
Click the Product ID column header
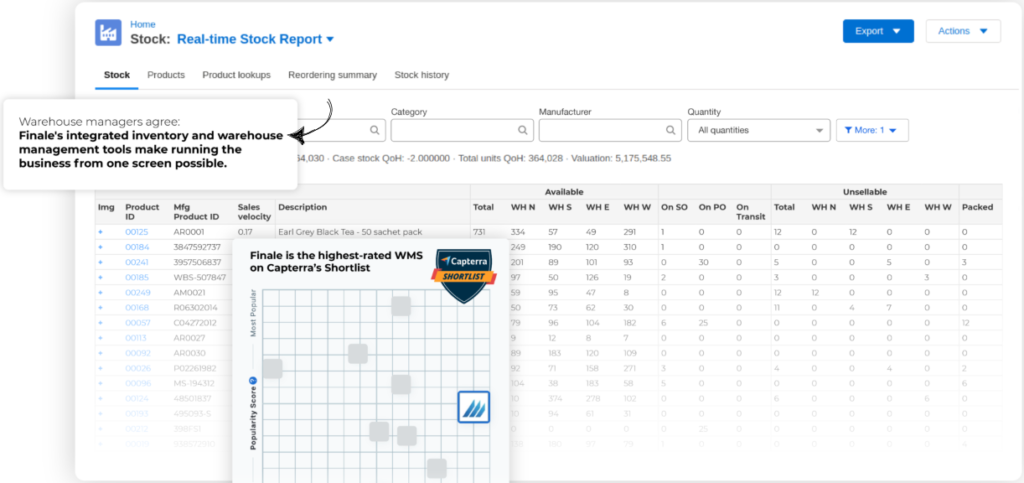142,211
